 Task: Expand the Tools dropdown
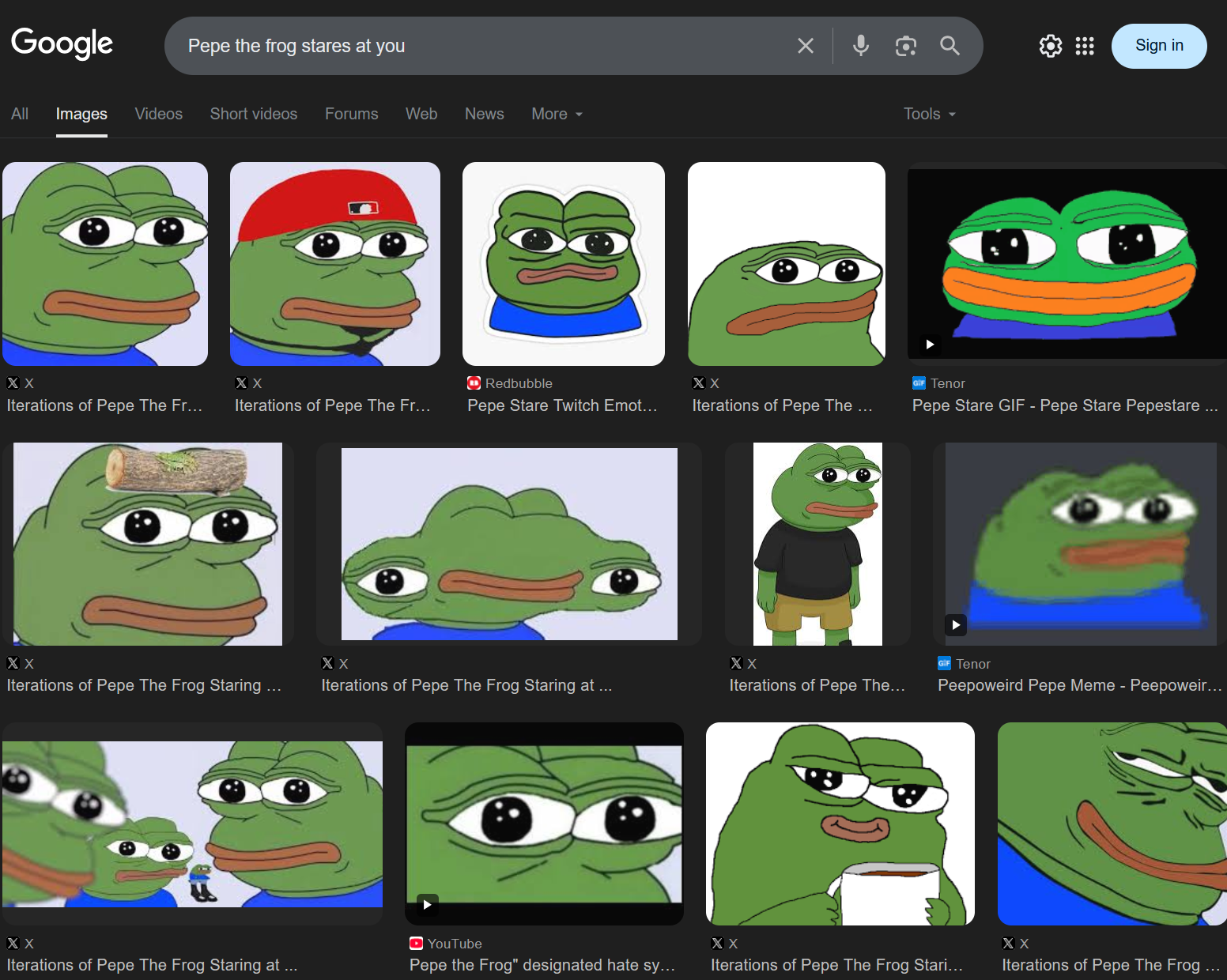tap(930, 114)
